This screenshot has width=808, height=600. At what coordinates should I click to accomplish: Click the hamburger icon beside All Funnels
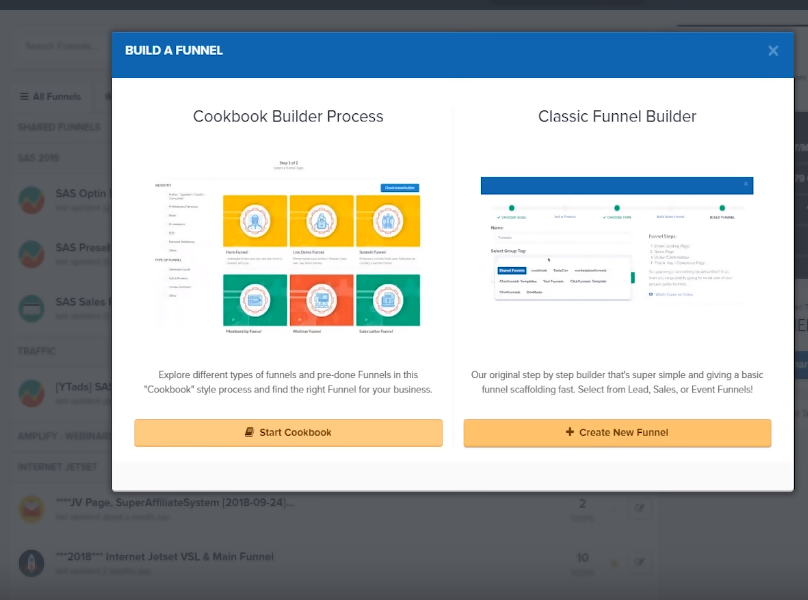coord(24,96)
